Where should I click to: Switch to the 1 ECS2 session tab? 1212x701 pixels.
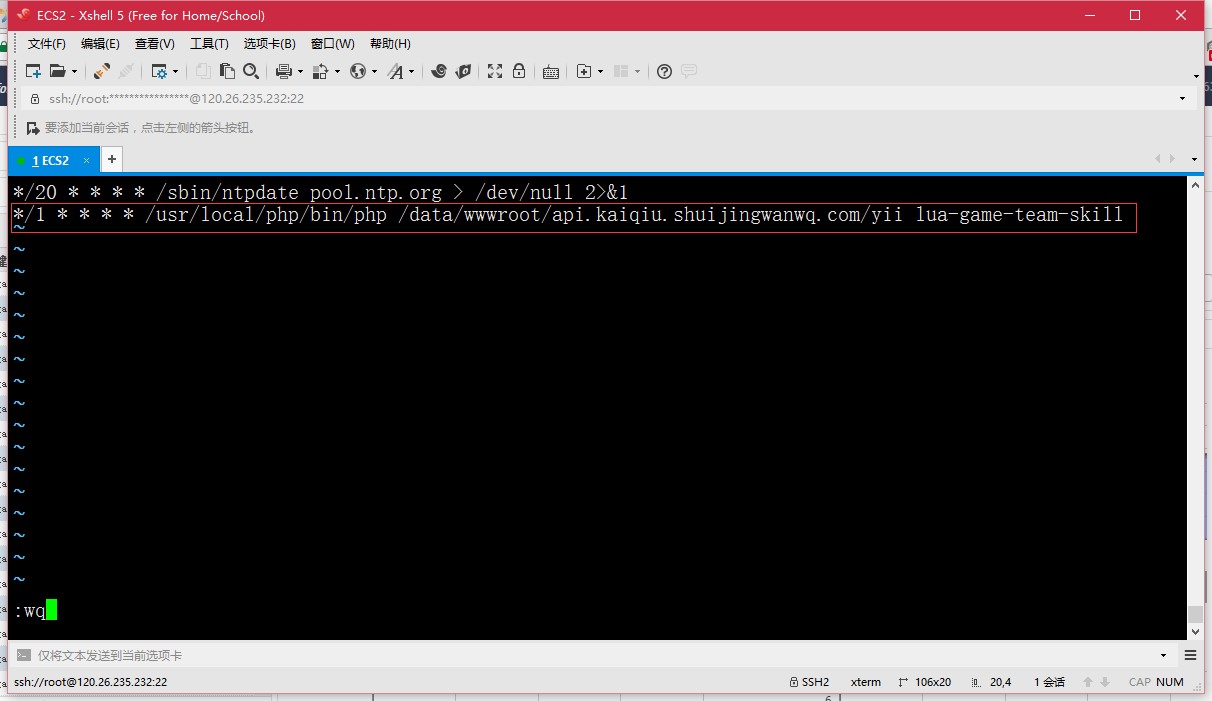tap(50, 160)
